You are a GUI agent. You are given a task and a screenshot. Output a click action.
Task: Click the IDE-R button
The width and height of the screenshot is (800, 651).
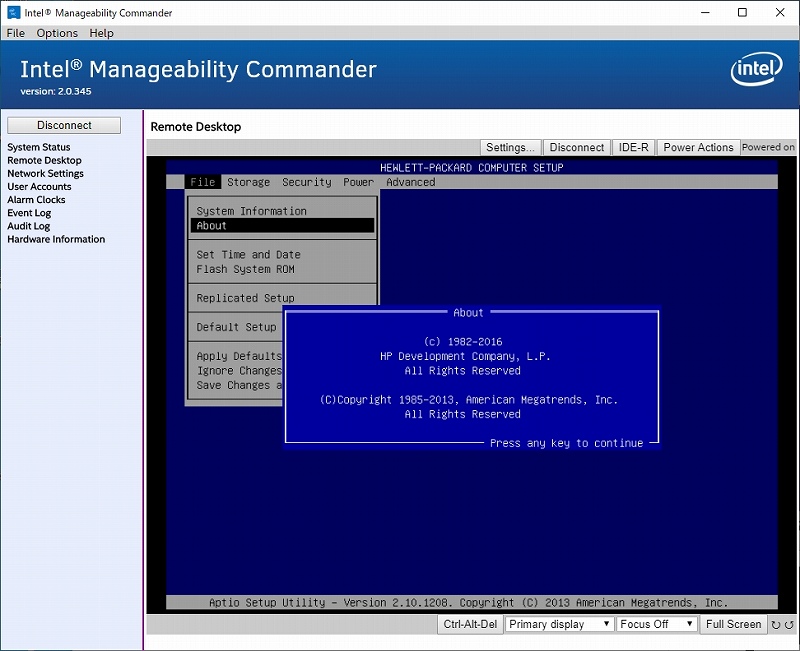(633, 147)
